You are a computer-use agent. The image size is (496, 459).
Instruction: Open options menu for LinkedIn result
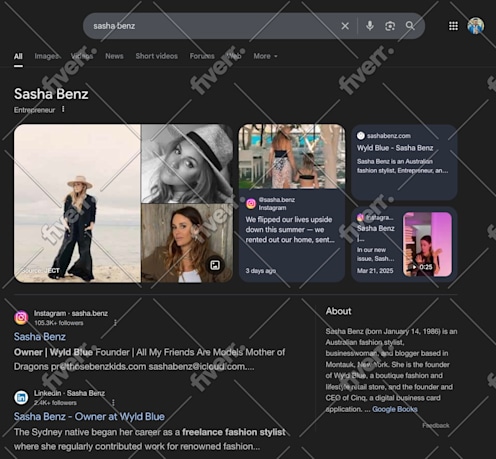coord(113,403)
